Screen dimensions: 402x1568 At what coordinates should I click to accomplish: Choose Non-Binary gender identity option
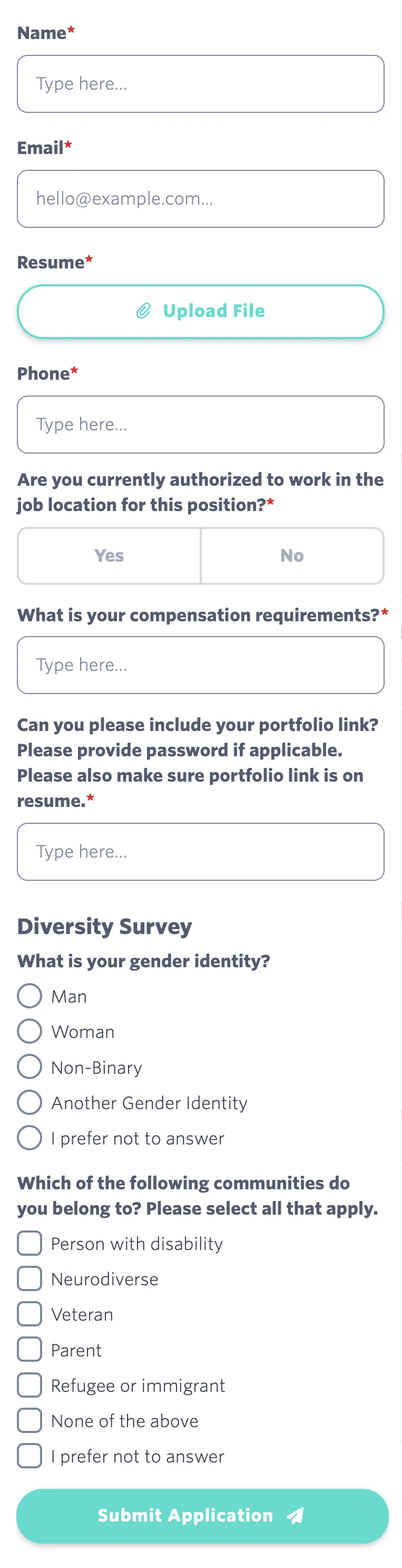click(x=29, y=1066)
